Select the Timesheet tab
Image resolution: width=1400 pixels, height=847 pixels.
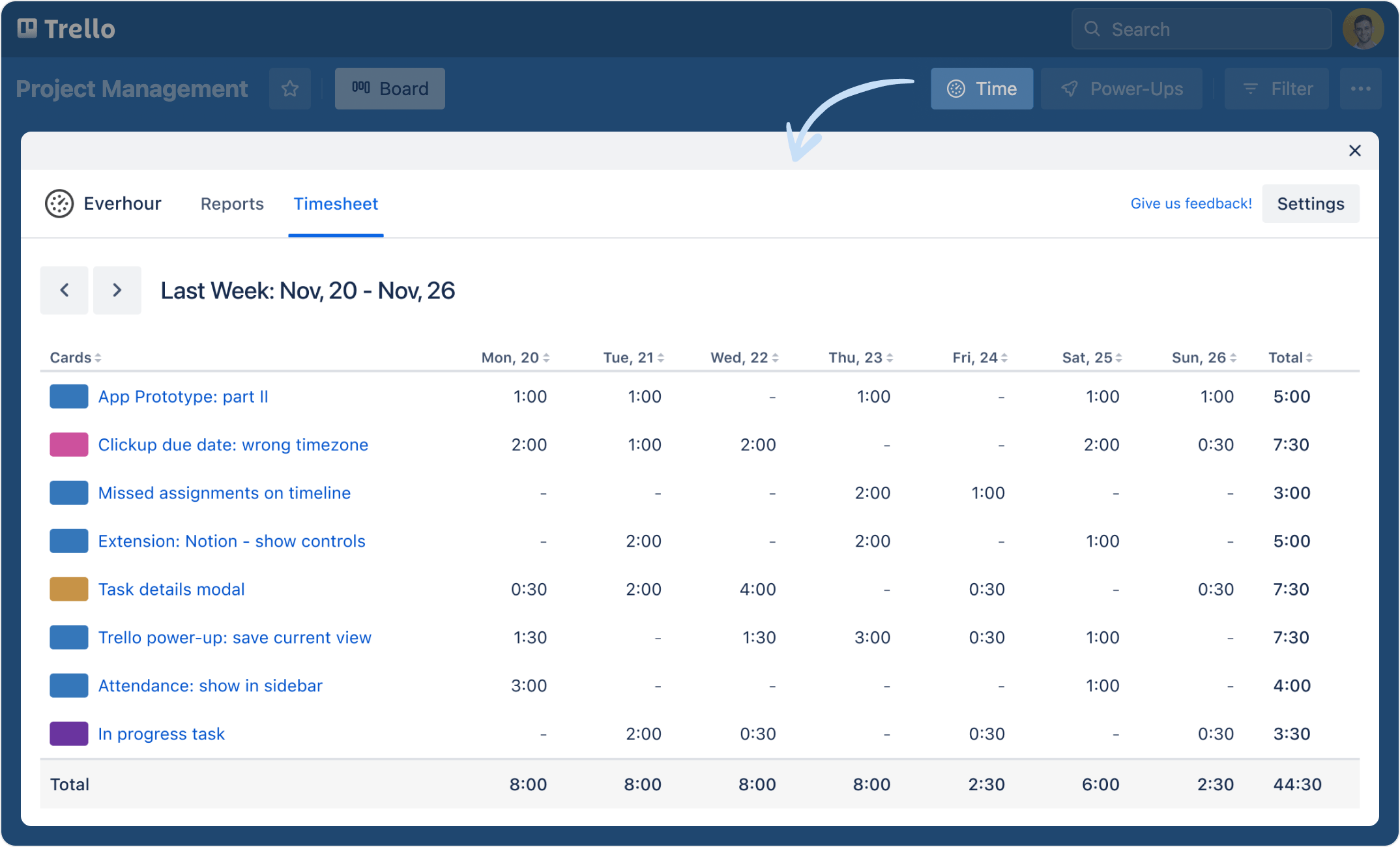coord(336,203)
